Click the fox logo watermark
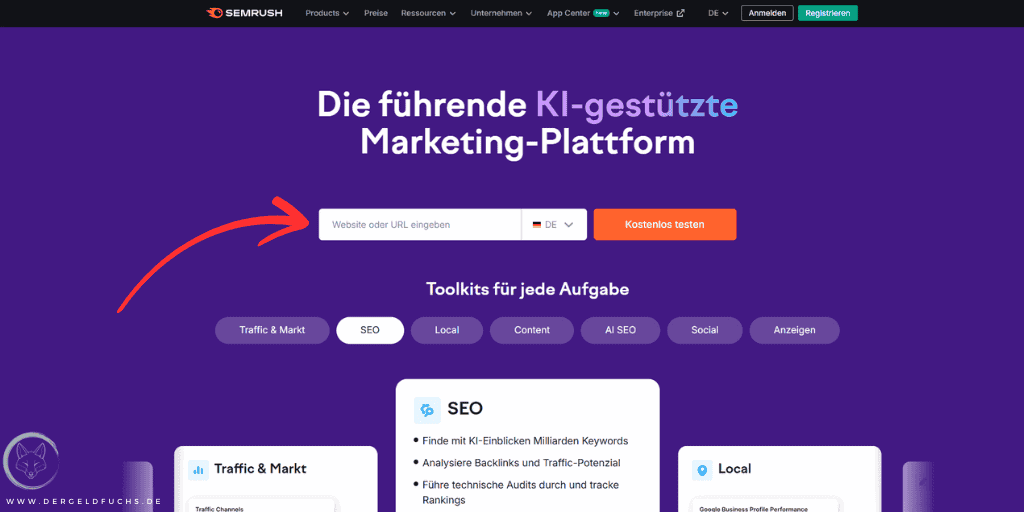Screen dimensions: 1024x512 pos(31,461)
